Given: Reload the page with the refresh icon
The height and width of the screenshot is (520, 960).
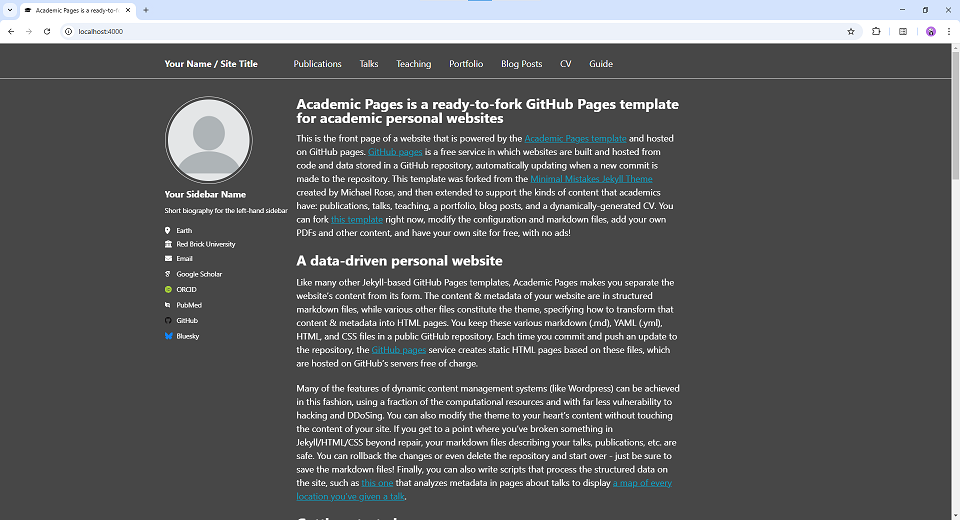Looking at the screenshot, I should point(47,31).
